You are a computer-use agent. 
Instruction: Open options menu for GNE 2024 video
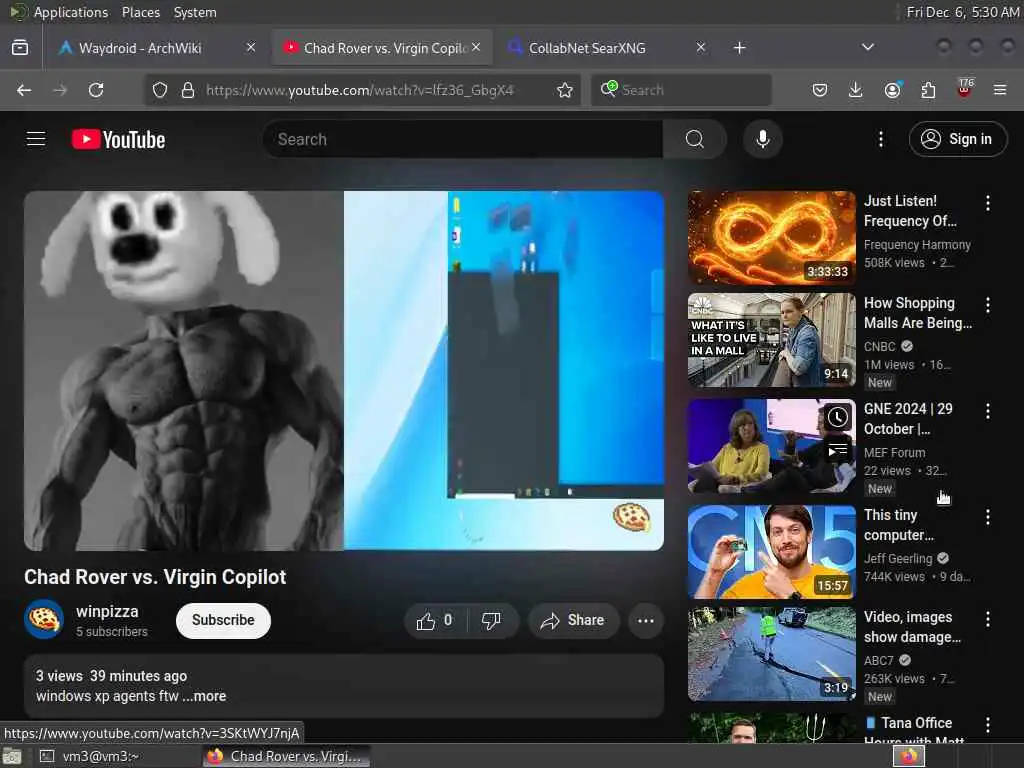pyautogui.click(x=987, y=411)
